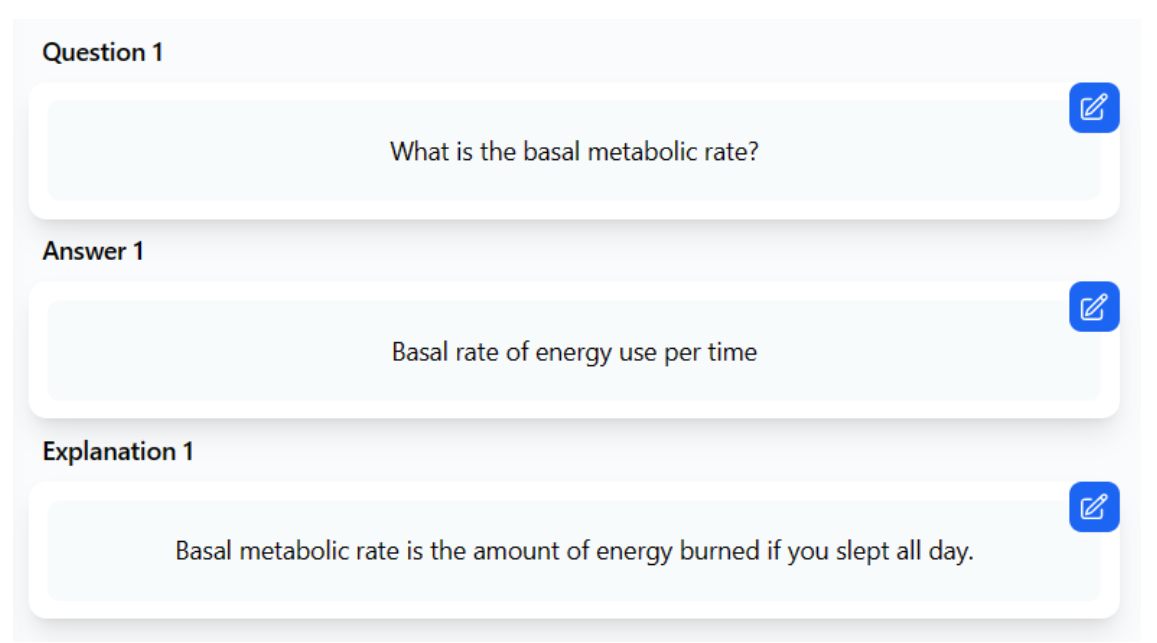Modify 'What is the basal metabolic rate?' via pencil icon
The width and height of the screenshot is (1157, 643).
click(x=1094, y=108)
